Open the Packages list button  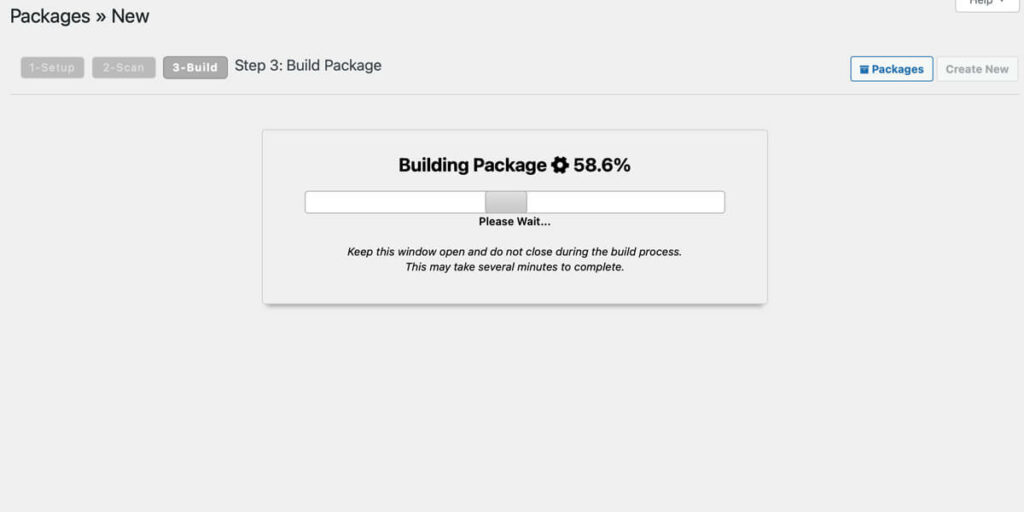point(891,69)
